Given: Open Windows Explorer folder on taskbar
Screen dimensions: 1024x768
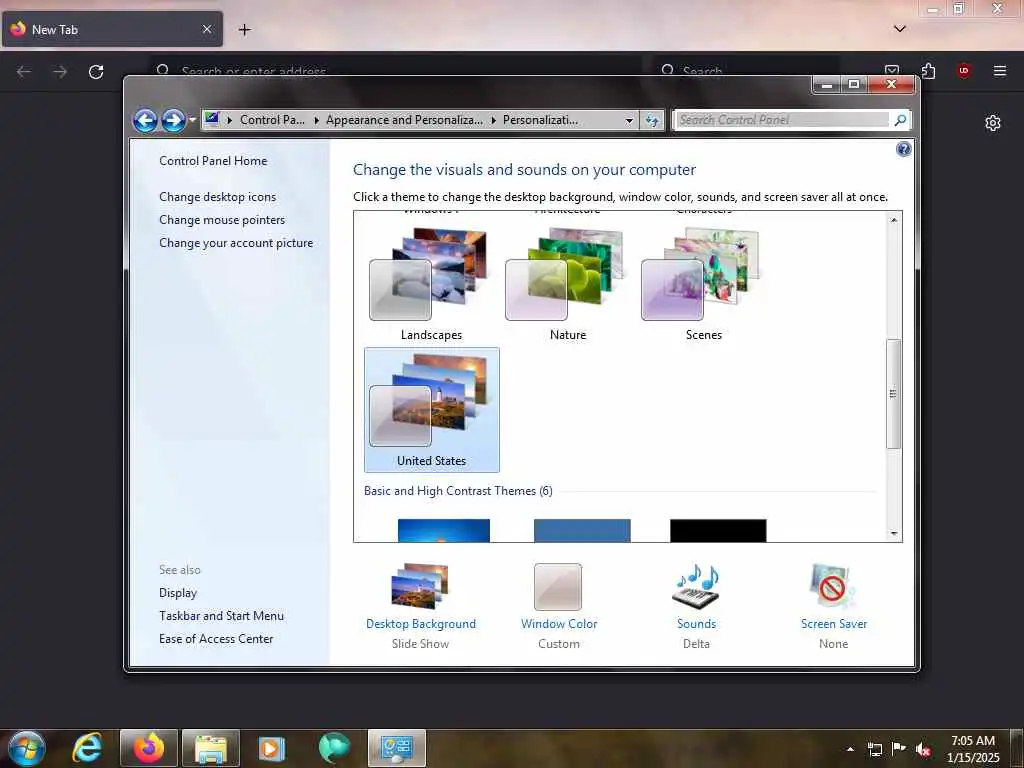Looking at the screenshot, I should pos(210,748).
